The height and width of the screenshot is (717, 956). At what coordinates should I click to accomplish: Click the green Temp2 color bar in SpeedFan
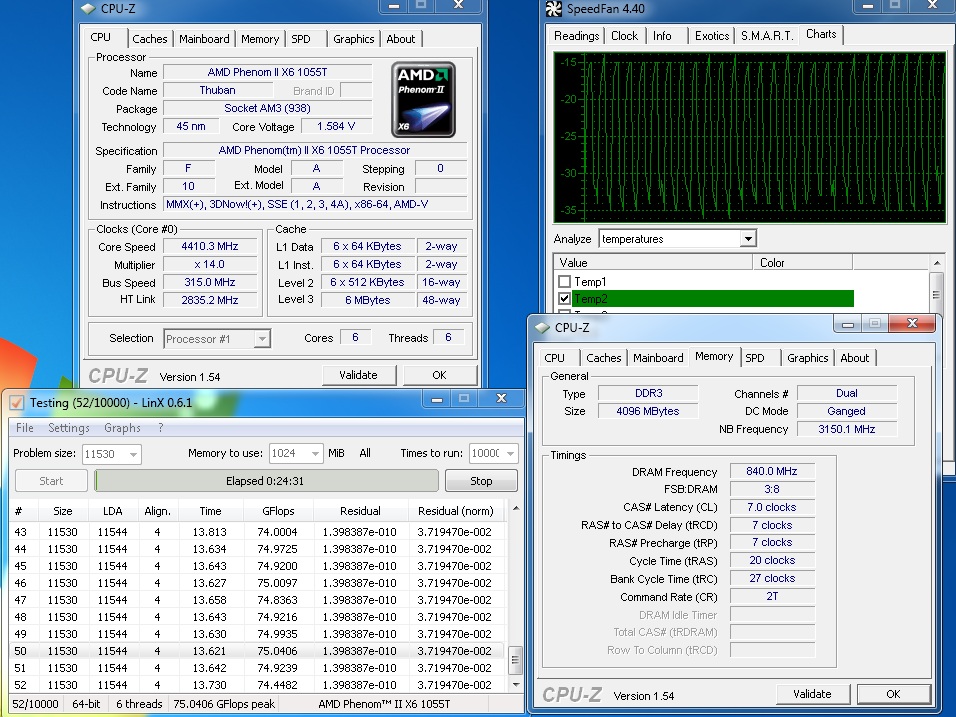pyautogui.click(x=713, y=299)
